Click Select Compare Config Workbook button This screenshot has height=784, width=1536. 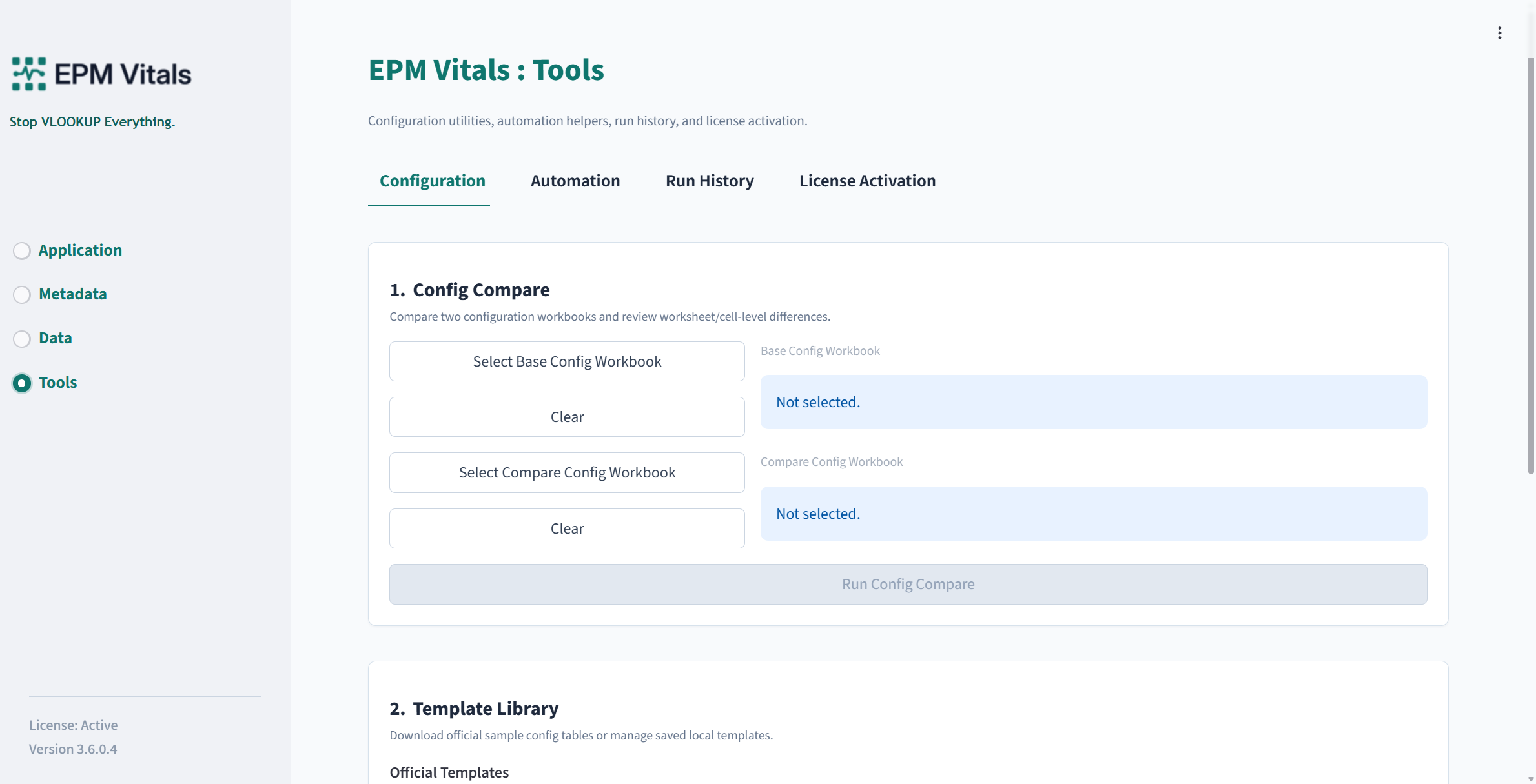tap(567, 472)
